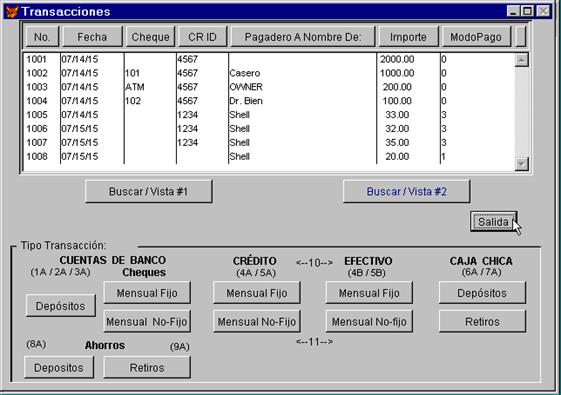Click payee cell OWNER

point(246,87)
